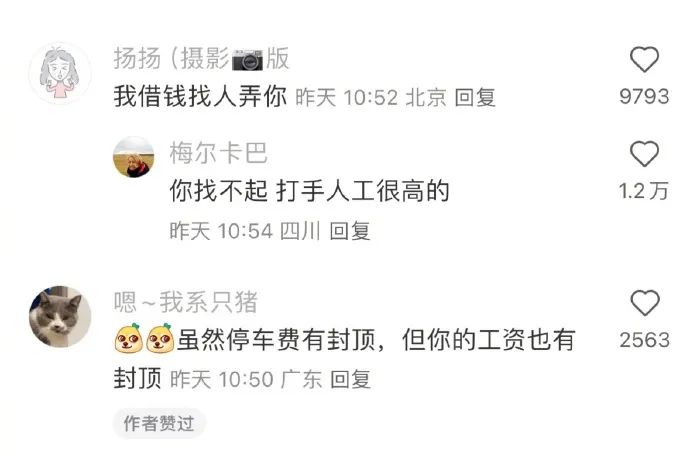Select the reply text 你找不起 打手人工很高的
The height and width of the screenshot is (456, 690).
click(309, 191)
